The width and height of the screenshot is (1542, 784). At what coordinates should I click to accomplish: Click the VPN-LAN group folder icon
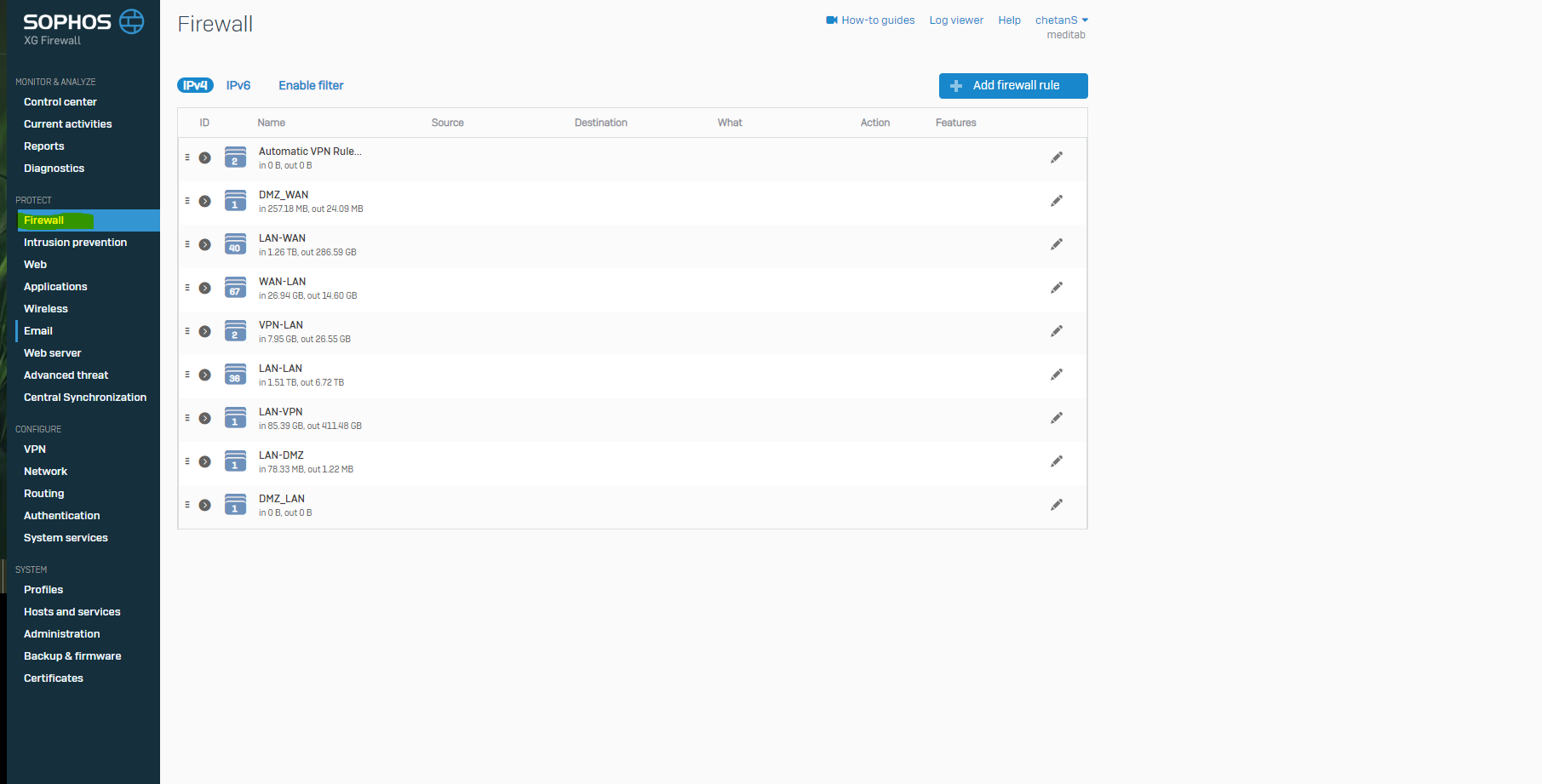[x=235, y=331]
